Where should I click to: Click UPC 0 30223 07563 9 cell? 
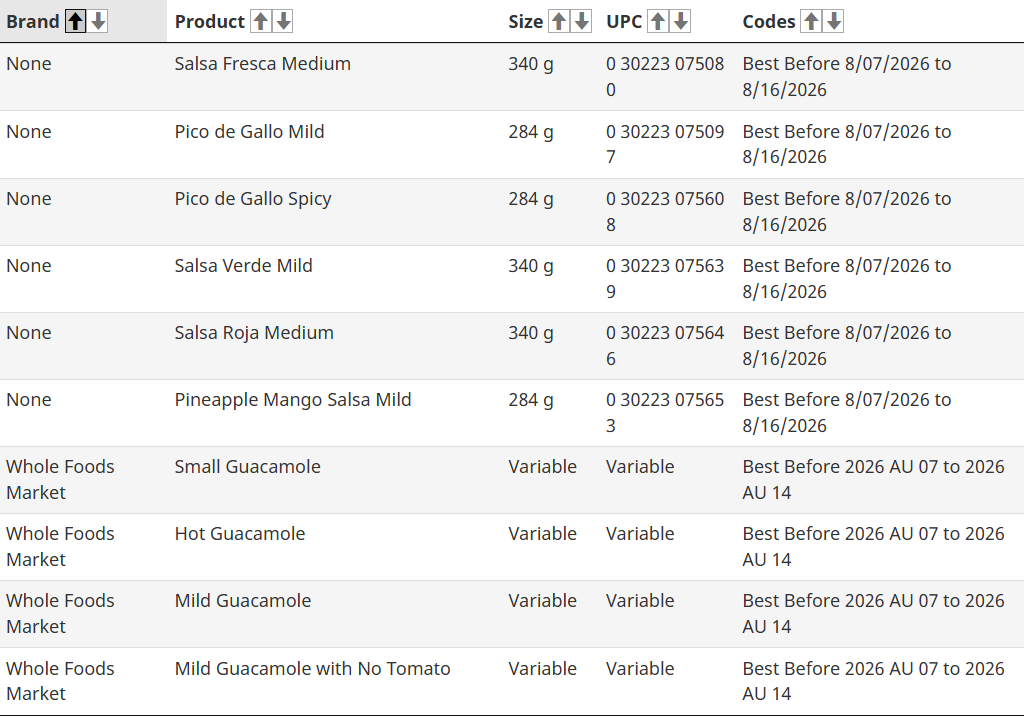point(665,279)
